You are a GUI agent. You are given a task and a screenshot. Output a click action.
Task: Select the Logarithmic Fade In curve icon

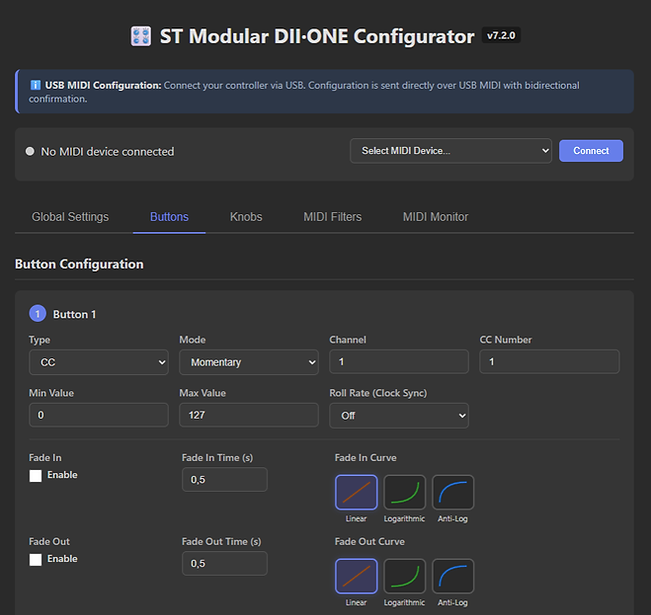[x=404, y=492]
